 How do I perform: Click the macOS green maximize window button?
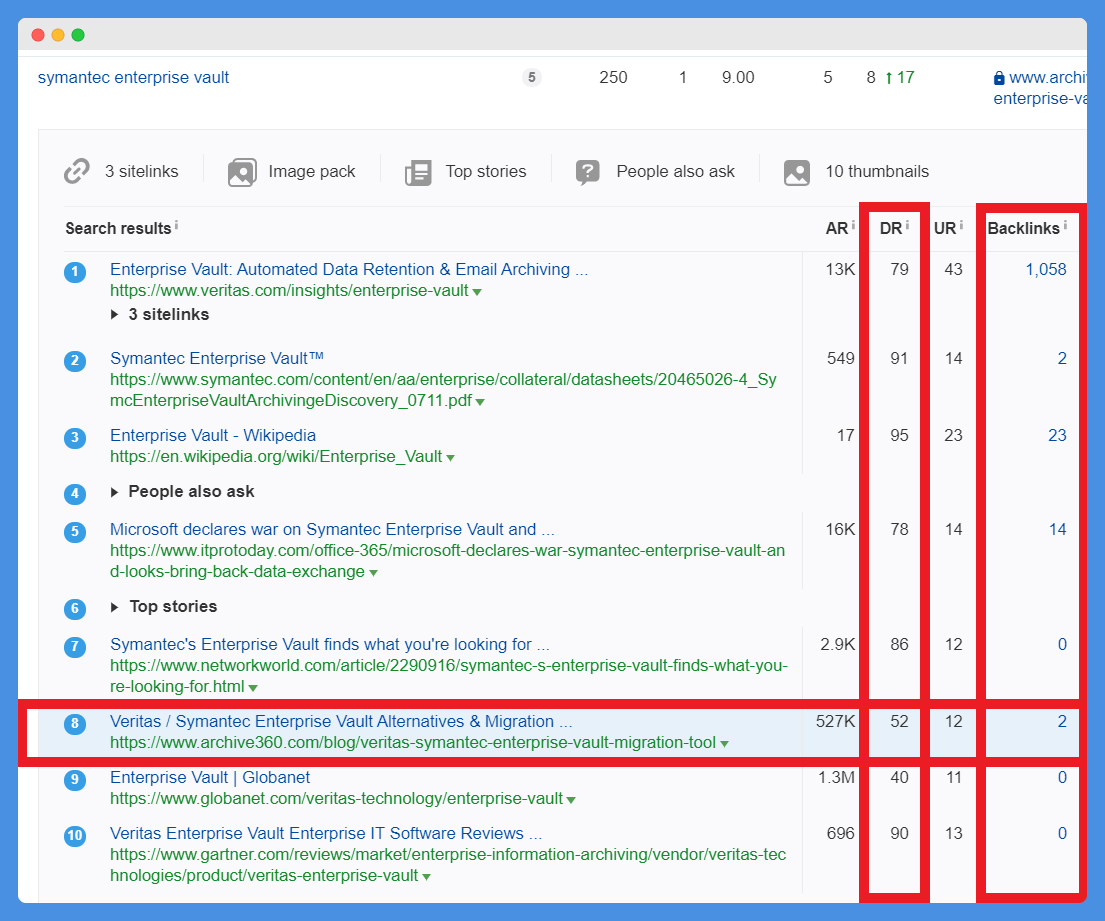[78, 35]
